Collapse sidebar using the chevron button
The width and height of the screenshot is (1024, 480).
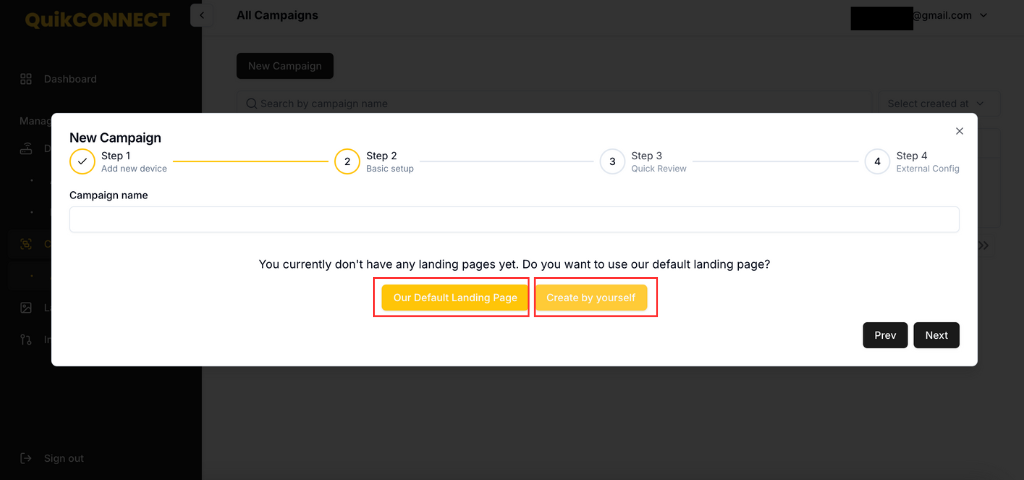pos(201,15)
